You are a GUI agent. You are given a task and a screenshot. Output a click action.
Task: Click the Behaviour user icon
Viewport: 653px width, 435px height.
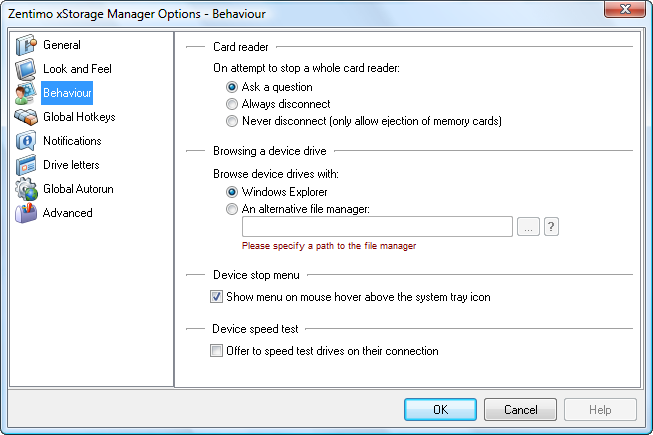coord(26,93)
